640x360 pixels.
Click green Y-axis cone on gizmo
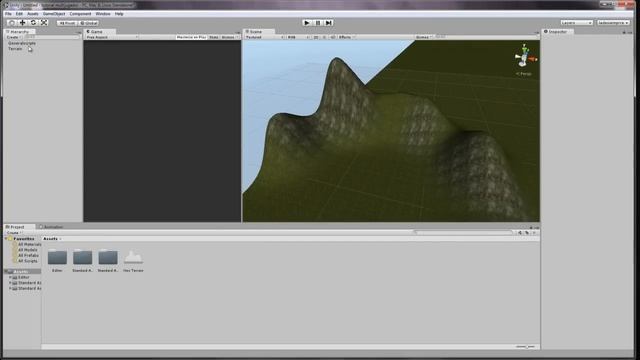point(524,49)
